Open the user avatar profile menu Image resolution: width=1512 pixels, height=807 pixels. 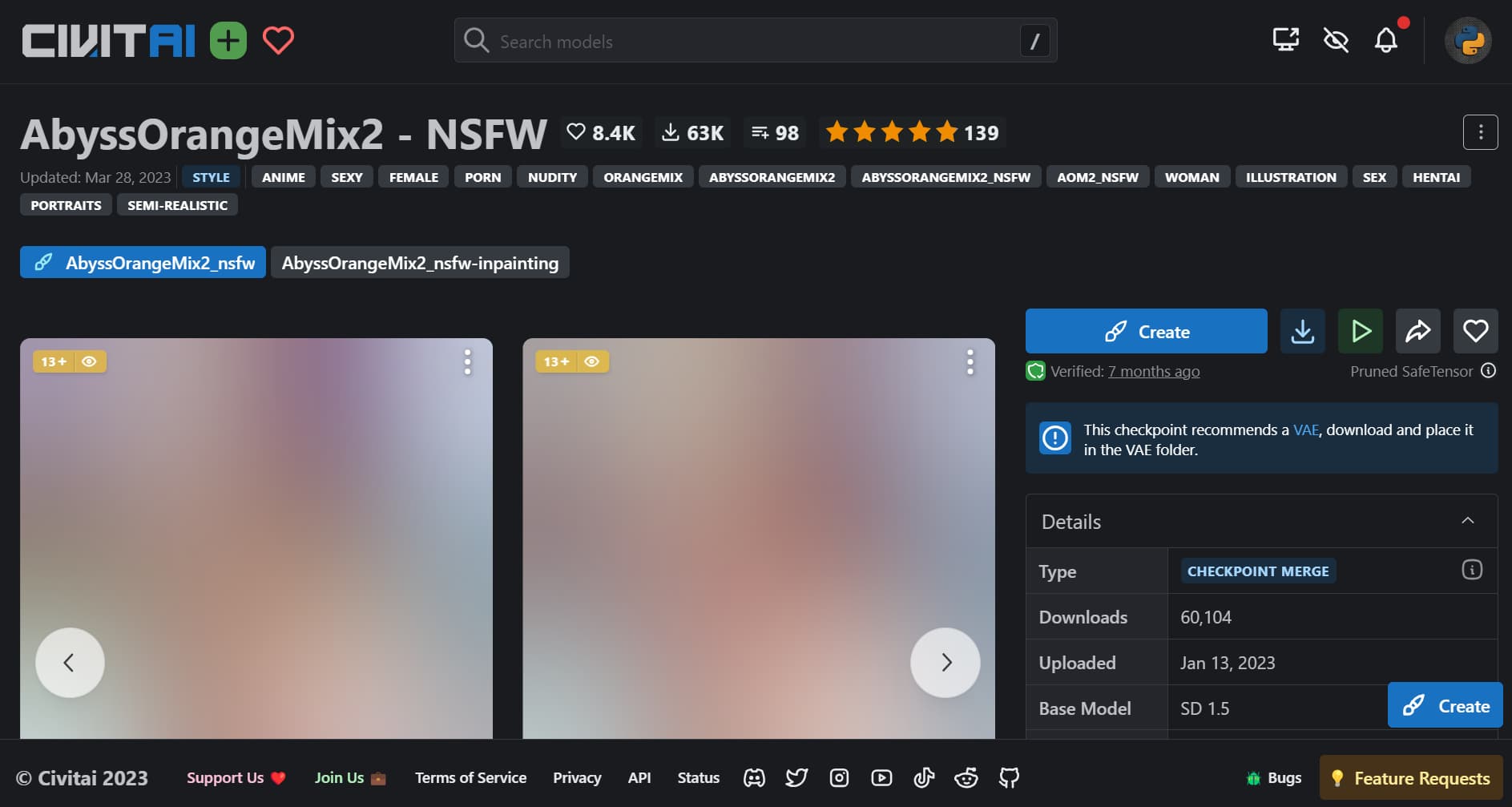(x=1468, y=41)
